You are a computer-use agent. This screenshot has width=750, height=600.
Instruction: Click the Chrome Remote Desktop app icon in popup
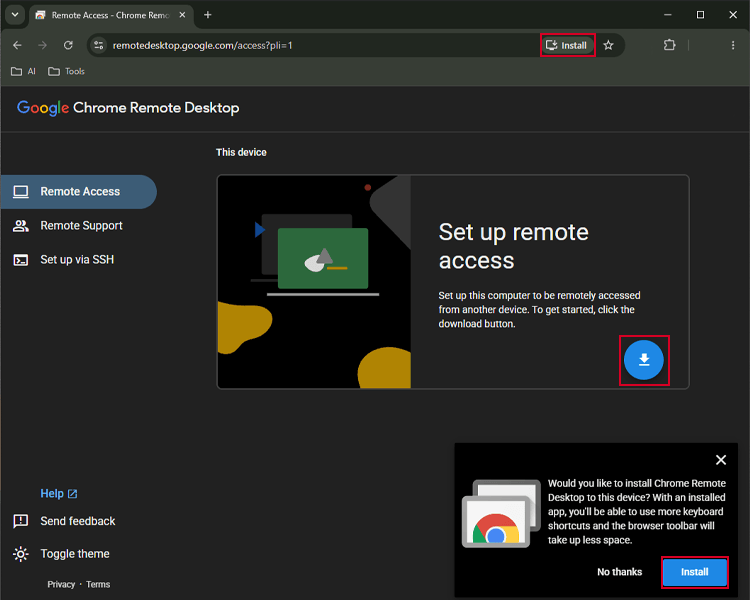click(x=501, y=513)
